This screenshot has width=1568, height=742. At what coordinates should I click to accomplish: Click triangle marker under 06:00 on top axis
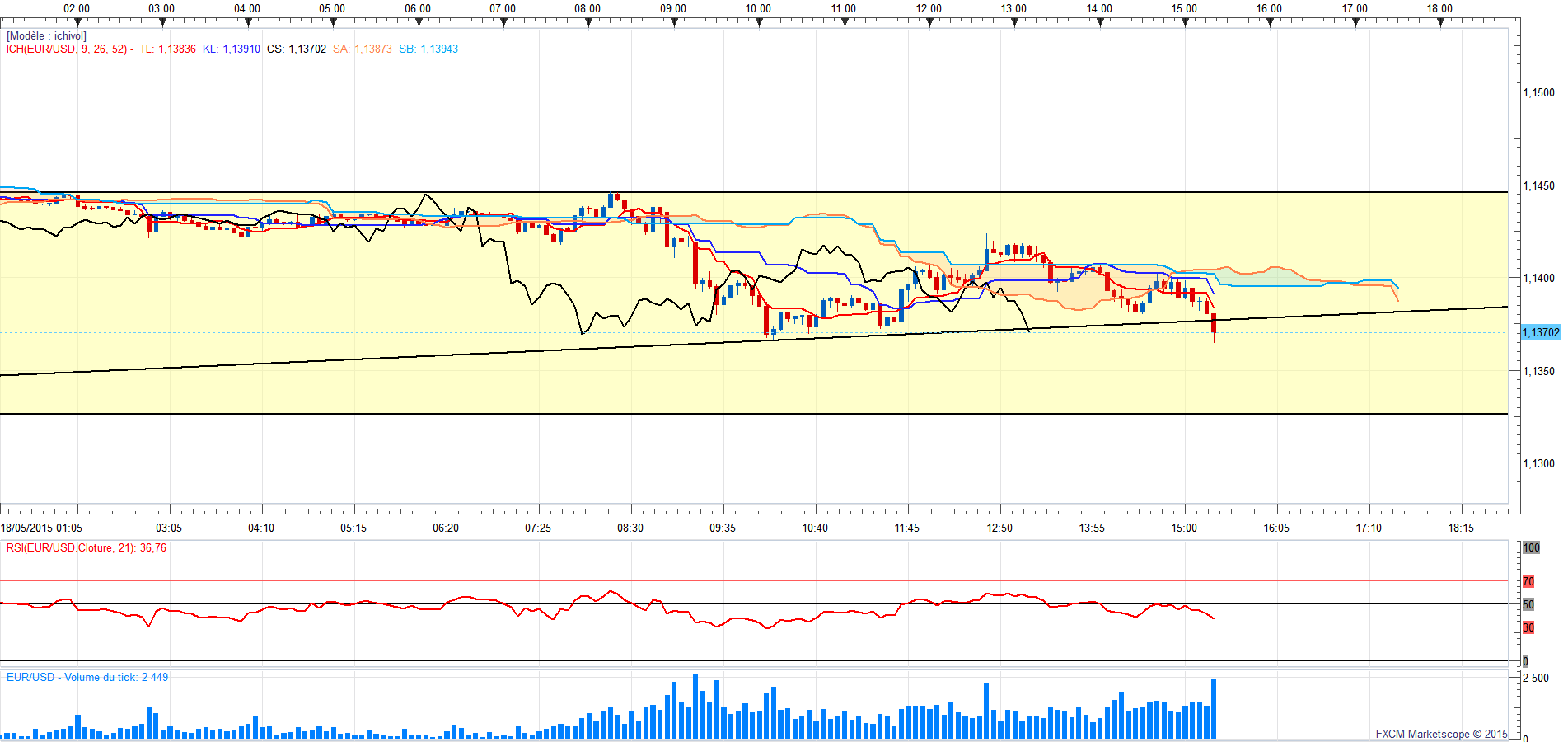click(419, 23)
